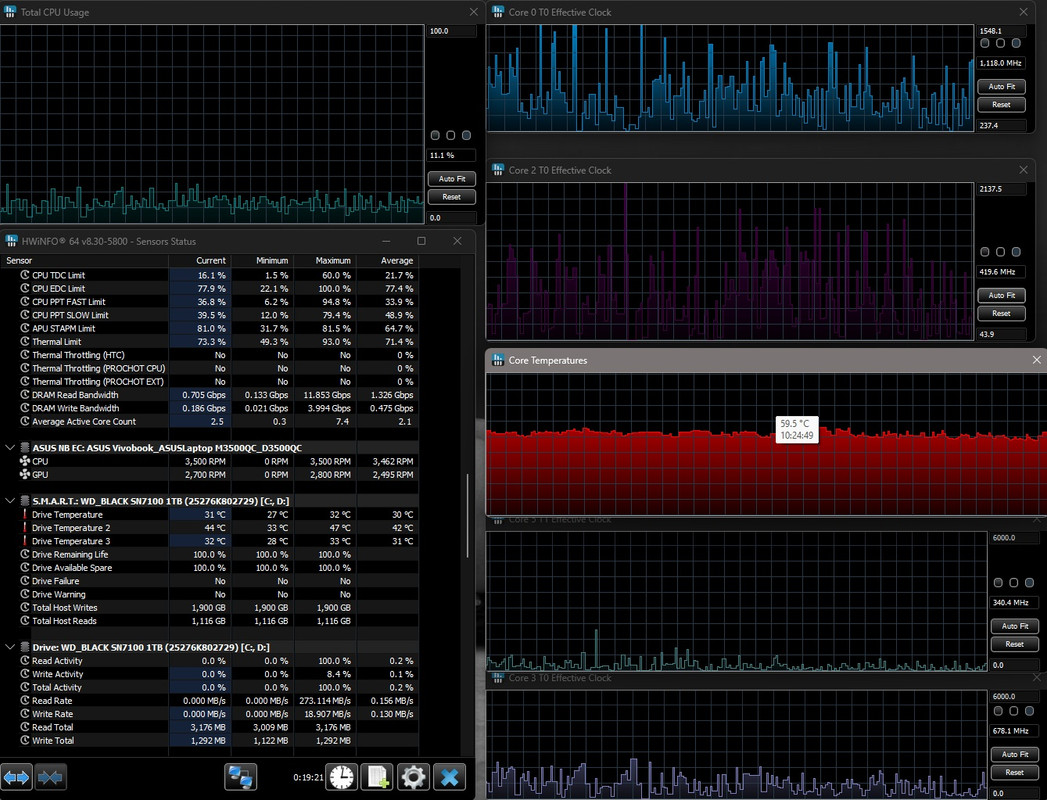
Task: Click the 1548.1 maximum field in Core 0 T0
Action: 1002,31
